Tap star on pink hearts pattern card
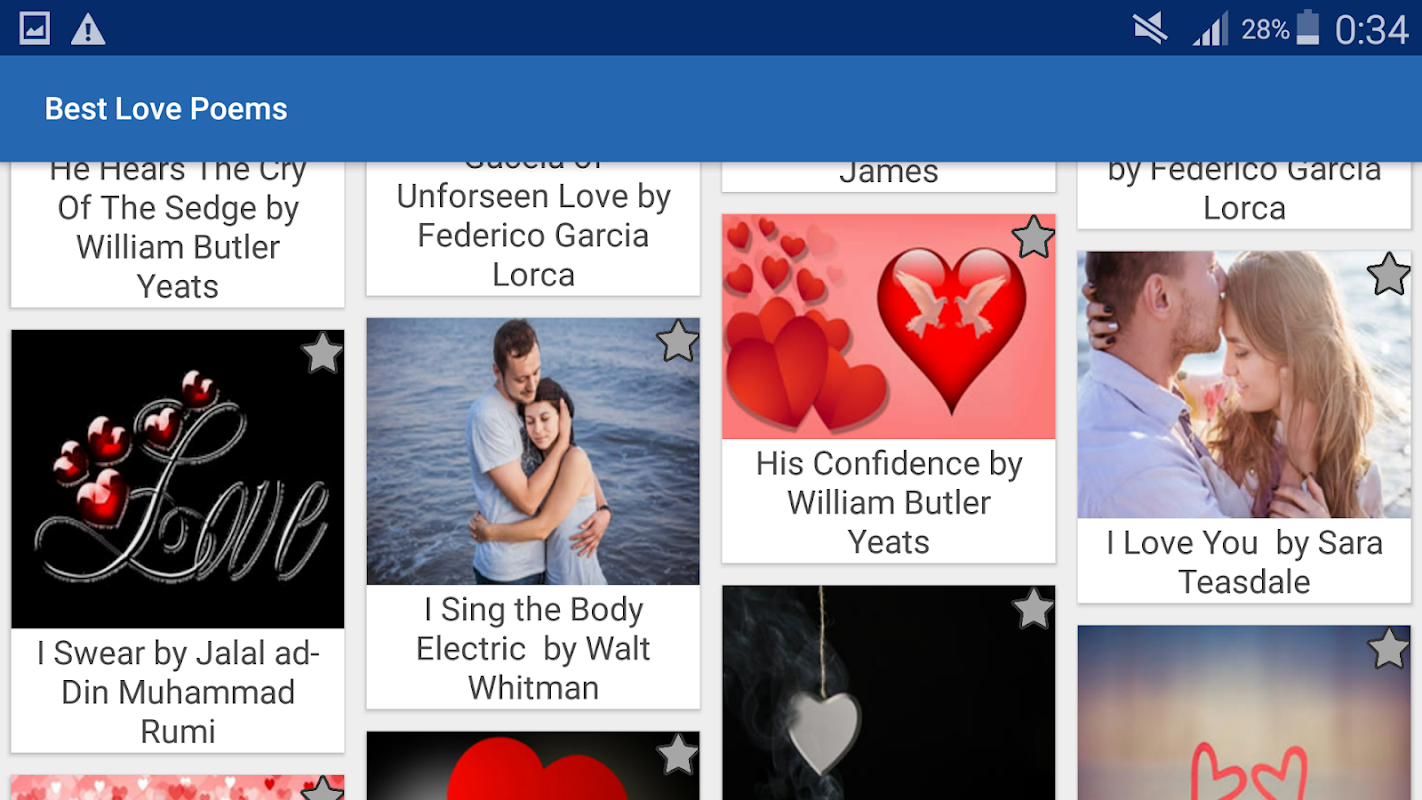This screenshot has height=800, width=1422. coord(322,789)
